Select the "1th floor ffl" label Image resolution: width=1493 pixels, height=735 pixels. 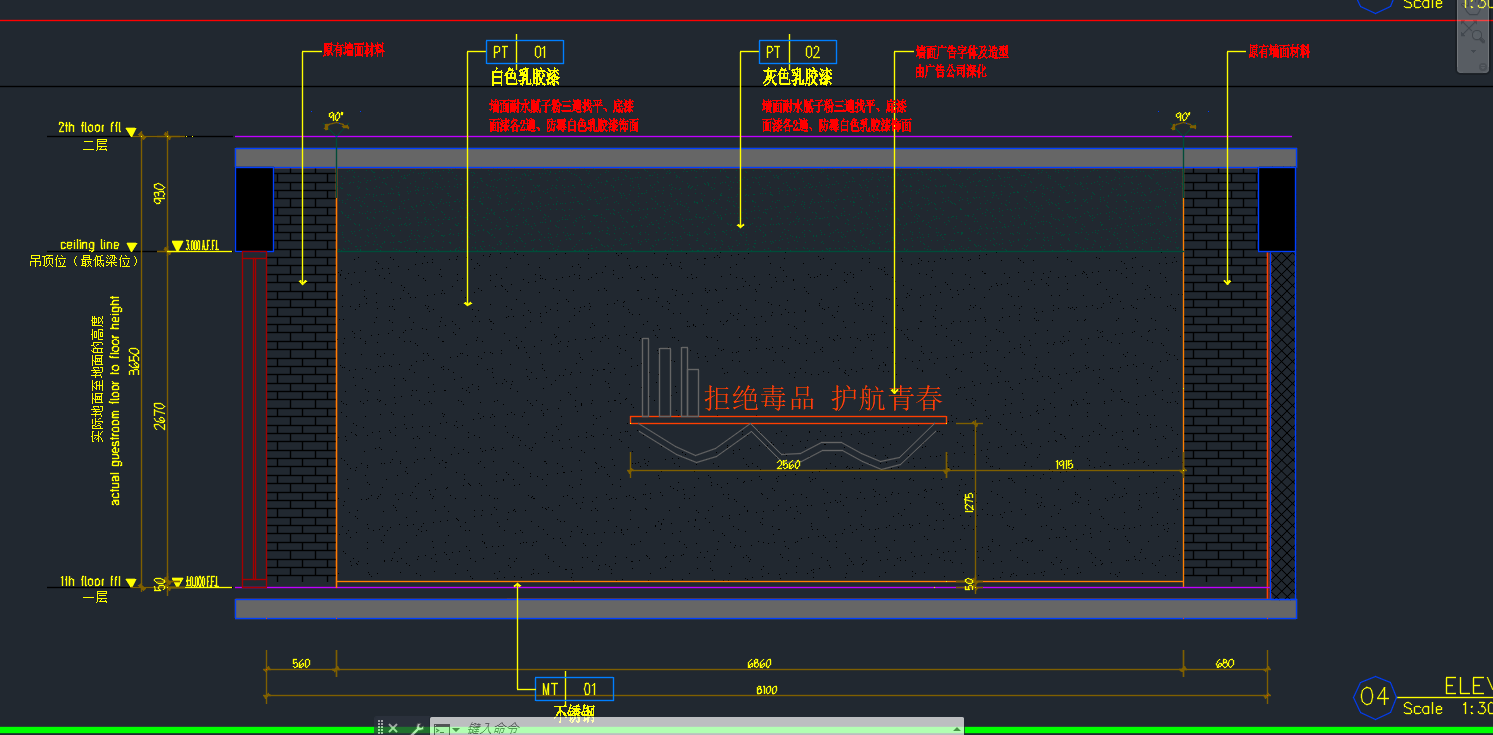click(x=90, y=581)
